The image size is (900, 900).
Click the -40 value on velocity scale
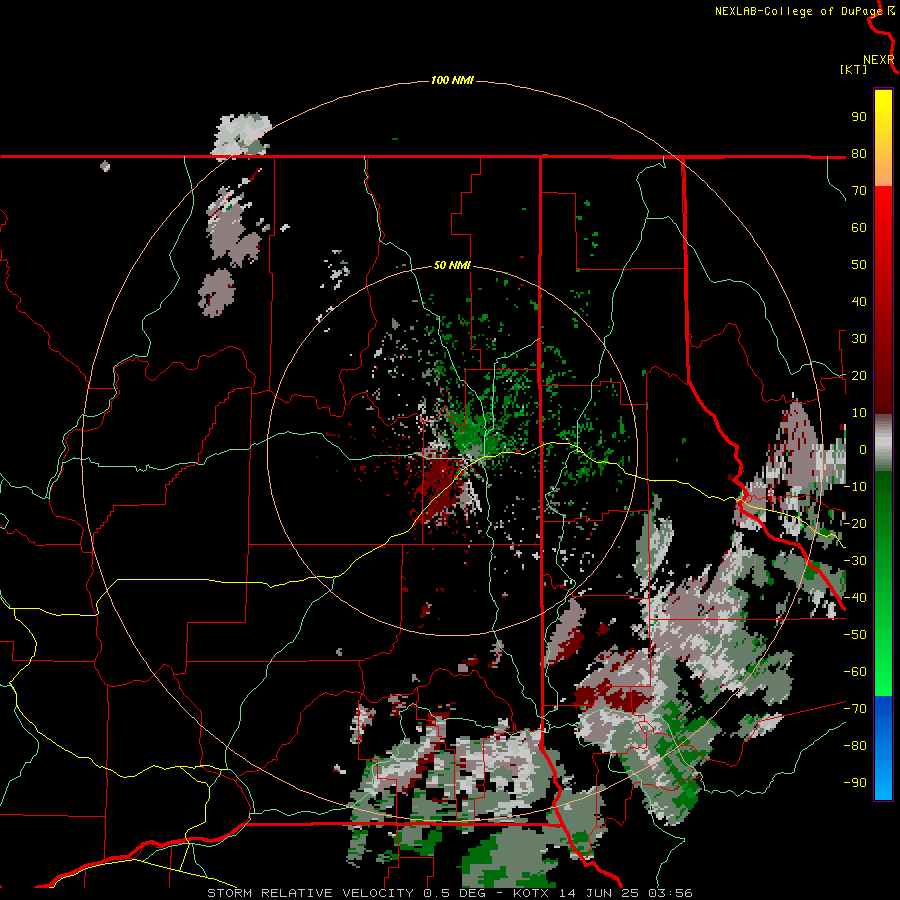(x=855, y=598)
